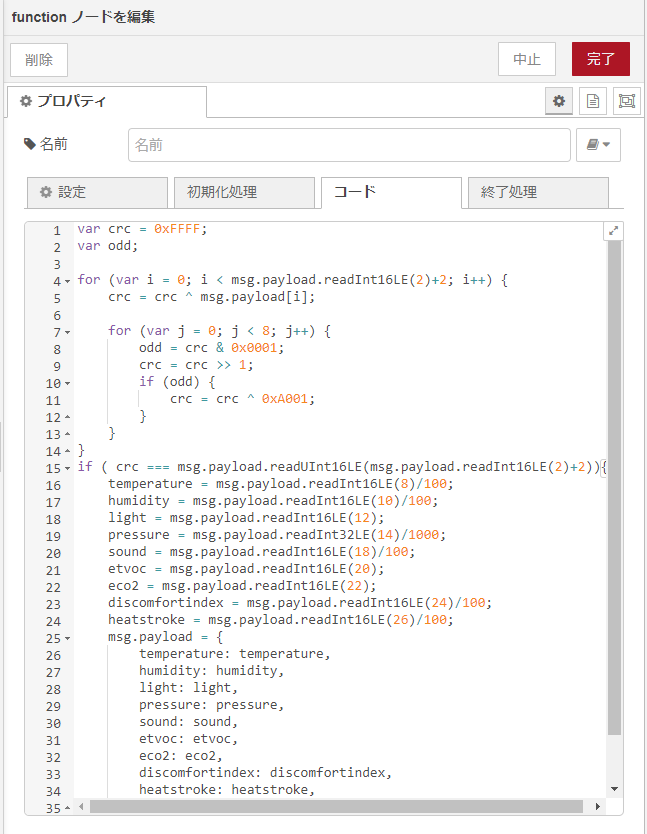Click 'msg.payload = {' on line 25

coord(165,637)
